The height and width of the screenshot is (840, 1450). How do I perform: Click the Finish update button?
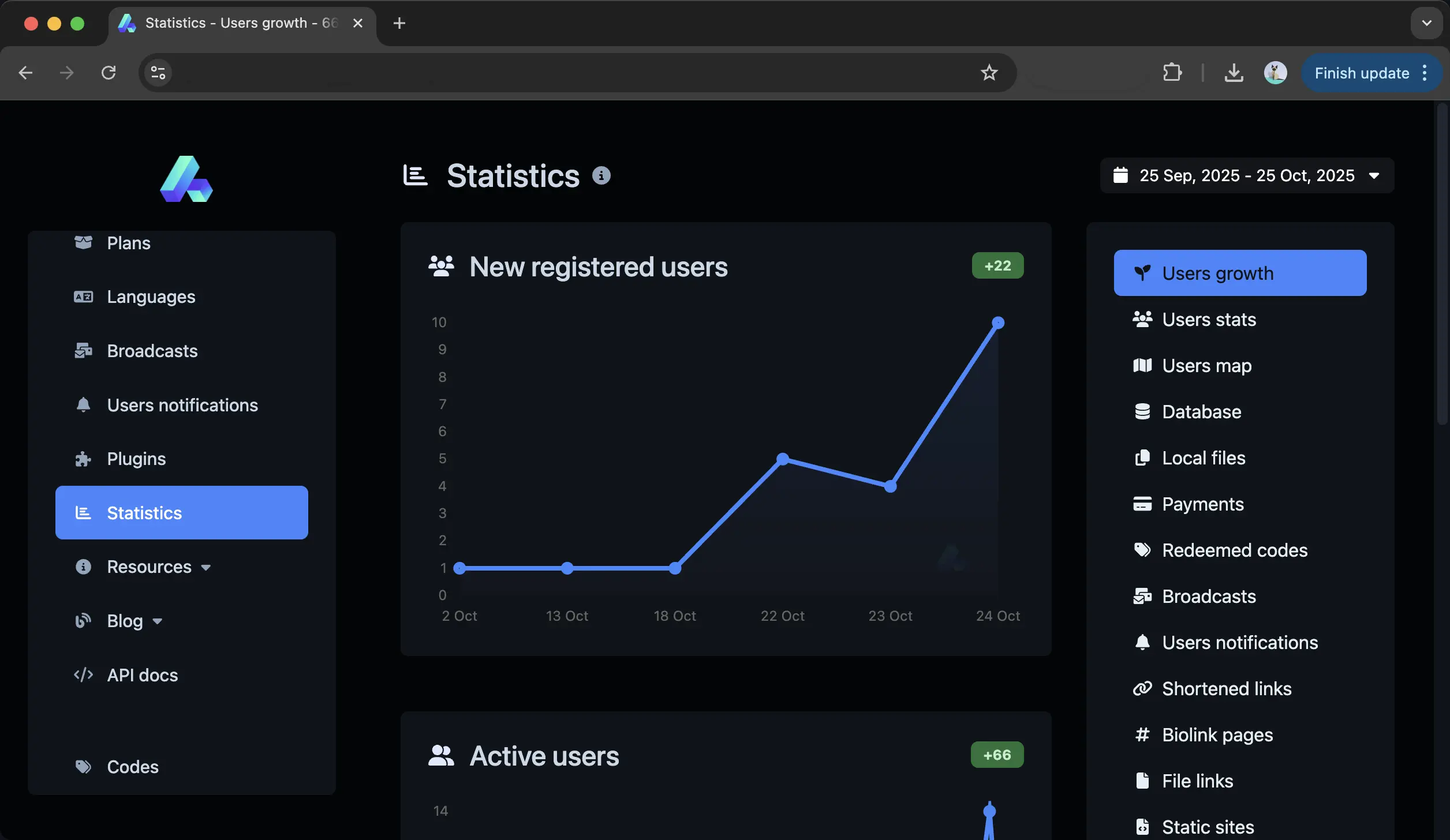[1362, 73]
